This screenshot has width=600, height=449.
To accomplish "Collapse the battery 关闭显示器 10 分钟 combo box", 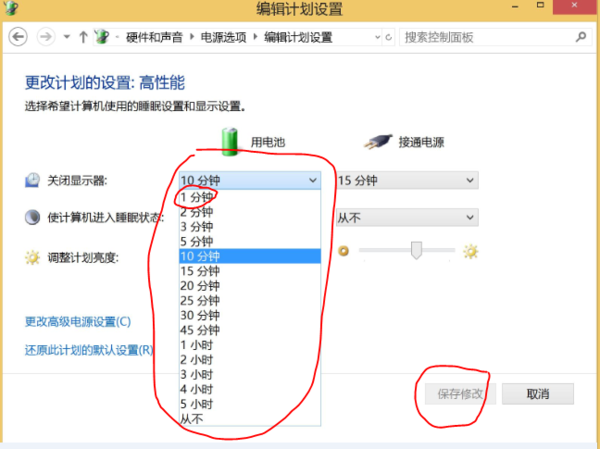I will pos(250,180).
